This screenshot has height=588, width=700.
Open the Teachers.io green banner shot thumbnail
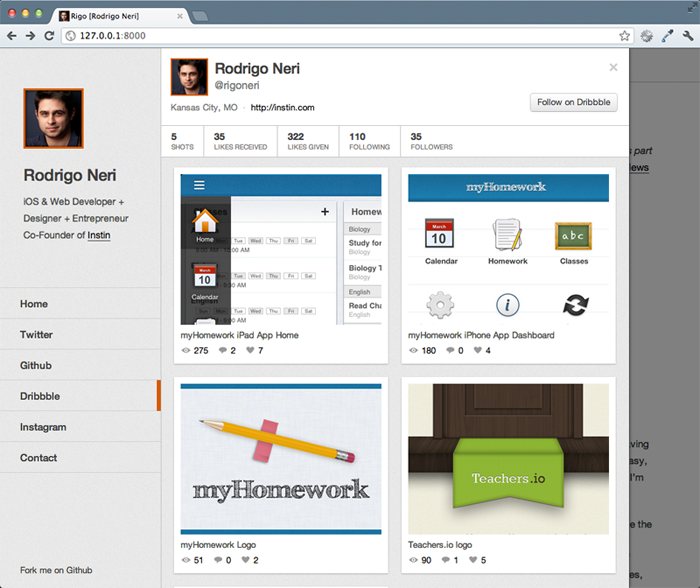pos(508,459)
